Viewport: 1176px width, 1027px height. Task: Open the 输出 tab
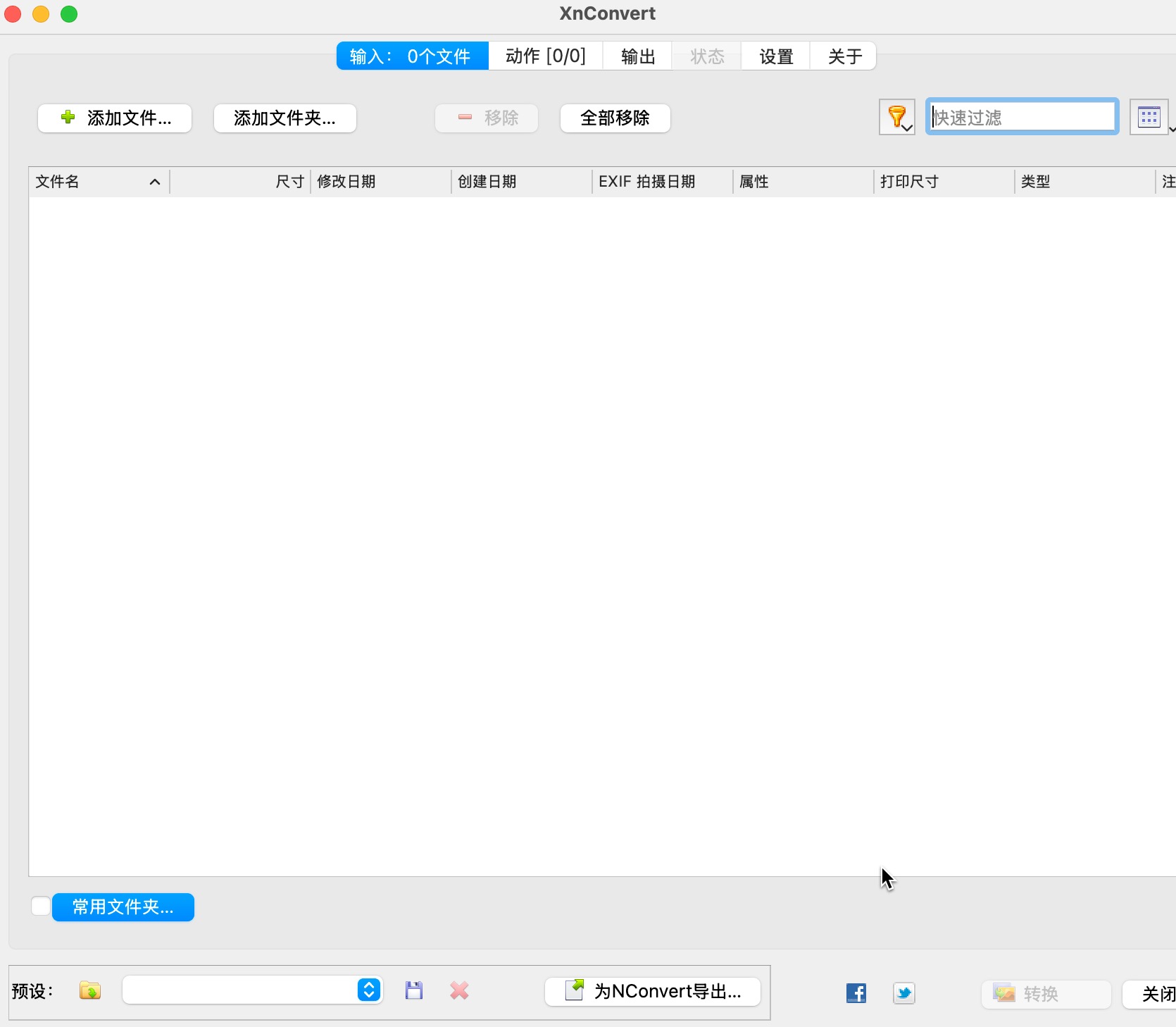pos(638,56)
